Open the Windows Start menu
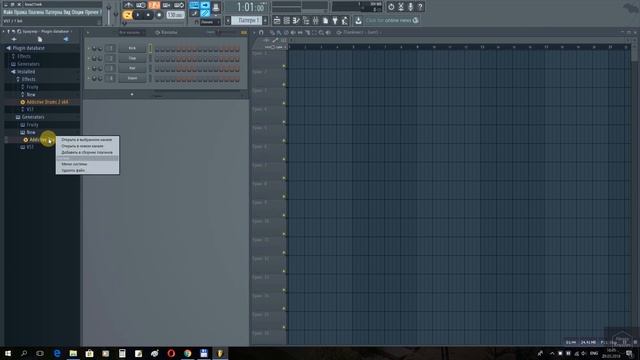This screenshot has height=360, width=640. pyautogui.click(x=8, y=353)
